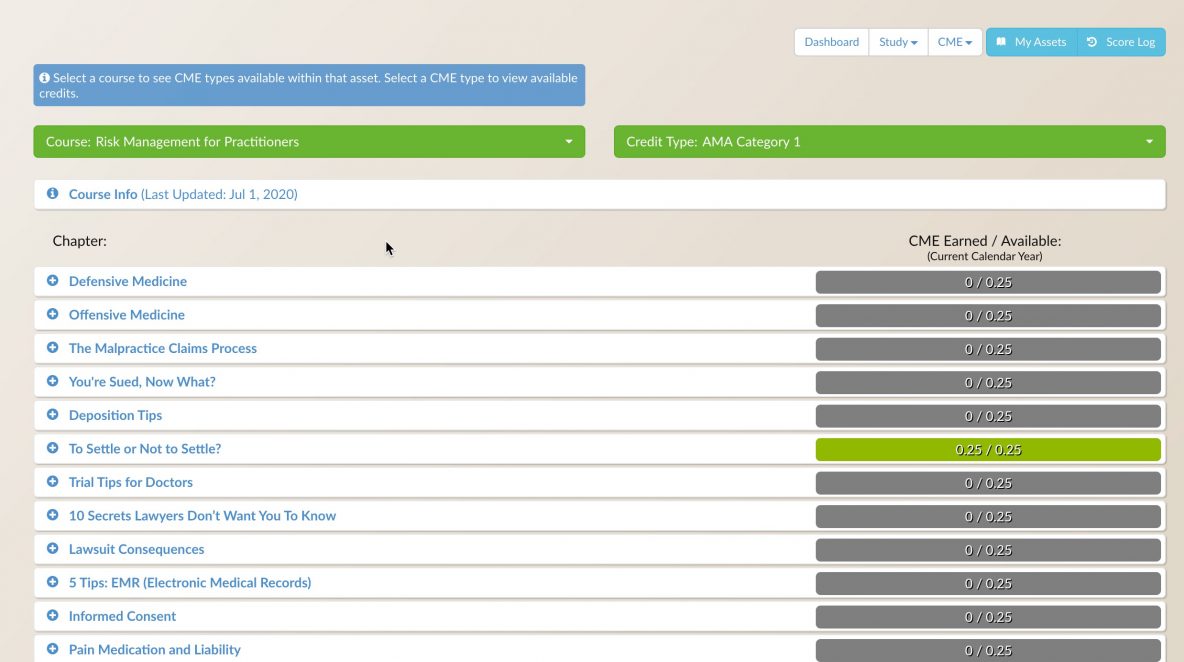
Task: Expand Deposition Tips plus icon
Action: pos(52,414)
